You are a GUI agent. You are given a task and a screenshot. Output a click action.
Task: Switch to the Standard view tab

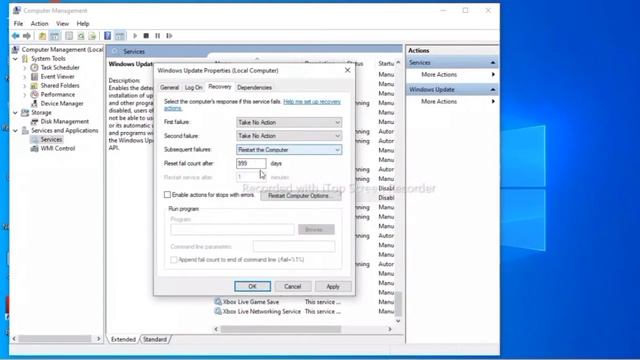(x=155, y=339)
